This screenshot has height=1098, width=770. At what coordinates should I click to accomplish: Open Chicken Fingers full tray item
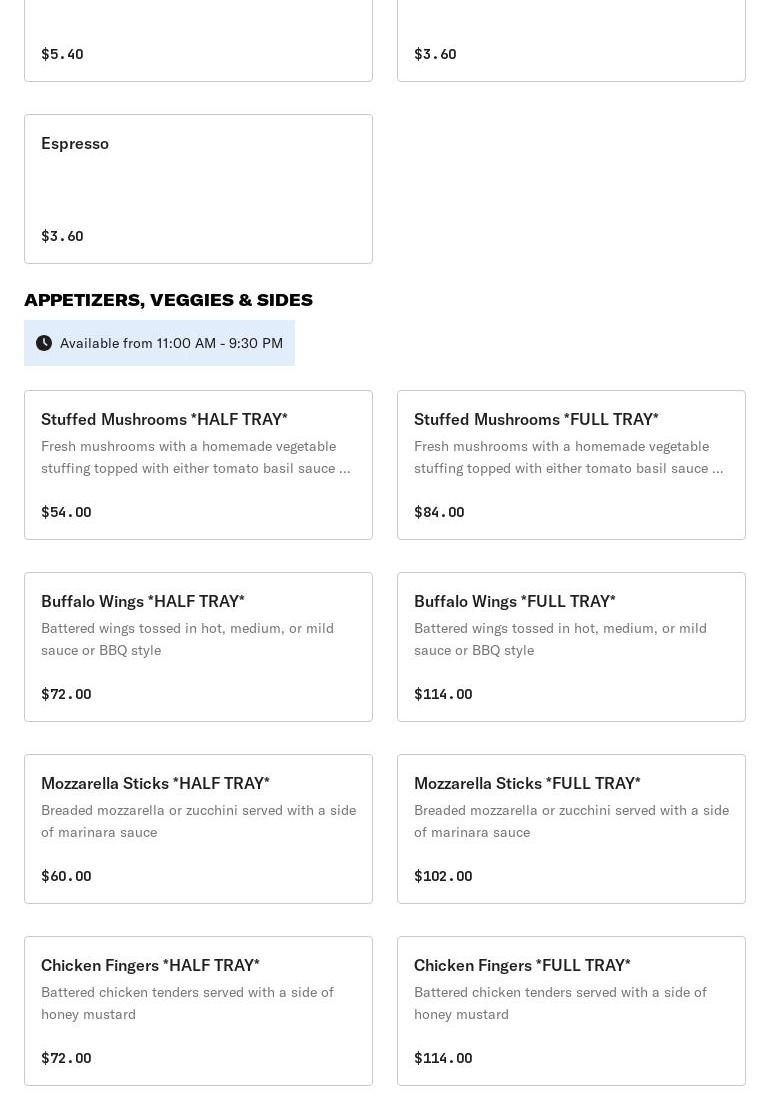coord(571,1011)
